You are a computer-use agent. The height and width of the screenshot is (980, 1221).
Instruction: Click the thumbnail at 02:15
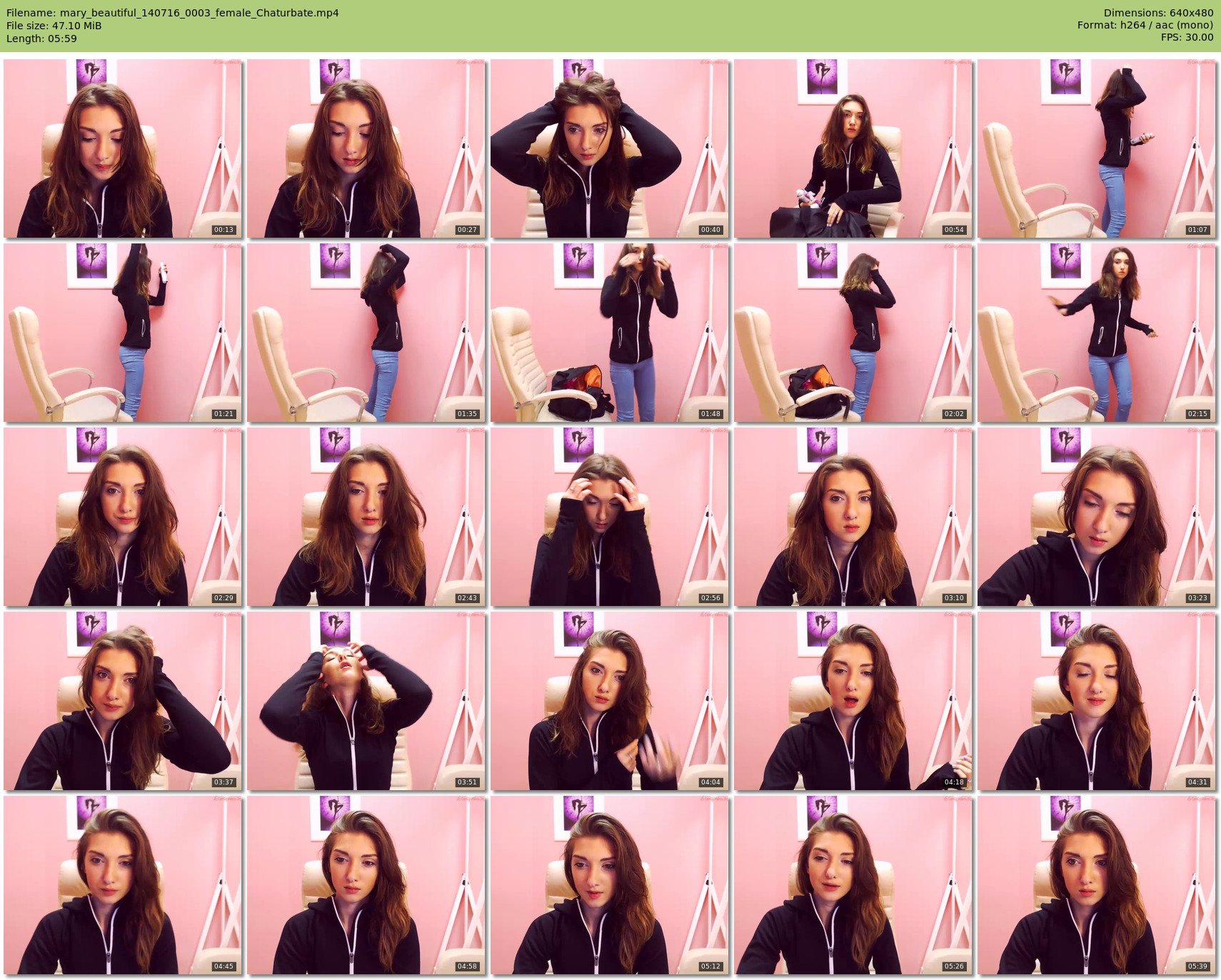1097,333
